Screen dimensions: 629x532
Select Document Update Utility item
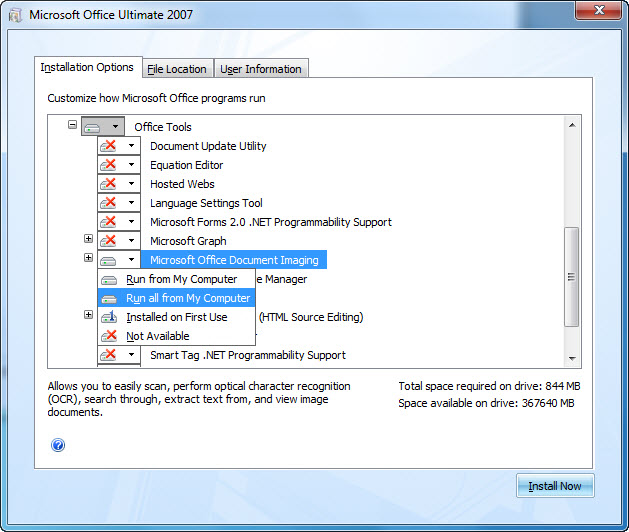coord(208,146)
